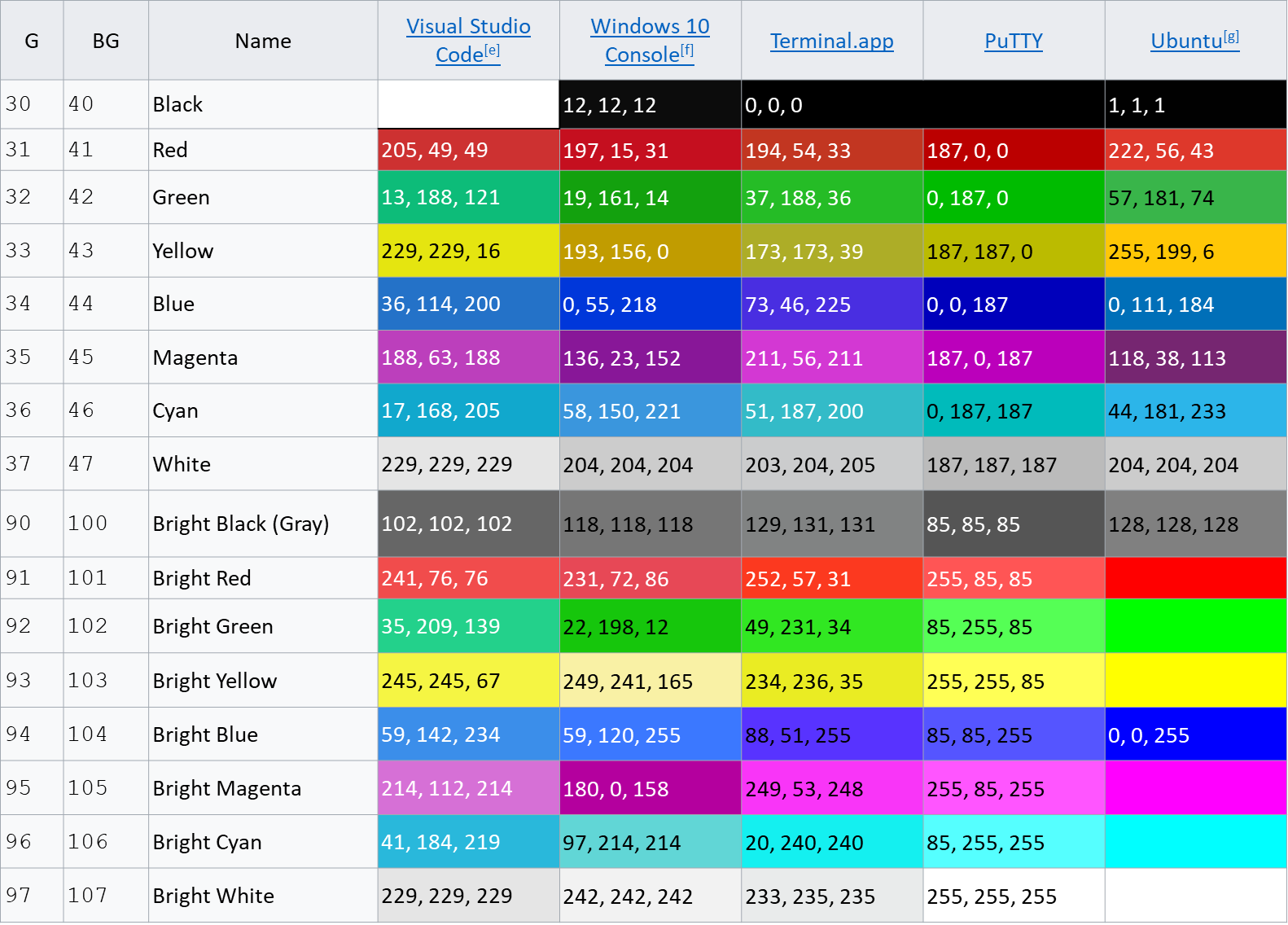Click the PuTTY Bright Green swatch 85, 255, 85
1288x925 pixels.
pos(1014,626)
